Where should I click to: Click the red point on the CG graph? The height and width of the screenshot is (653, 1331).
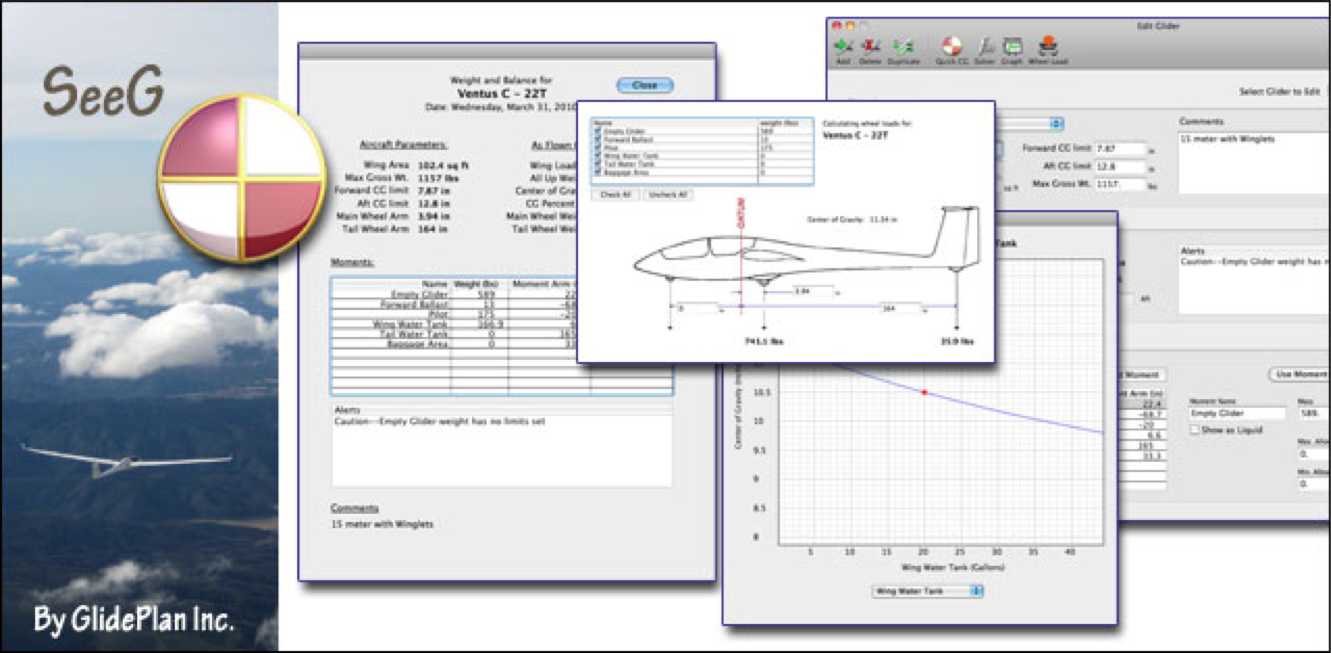tap(924, 393)
